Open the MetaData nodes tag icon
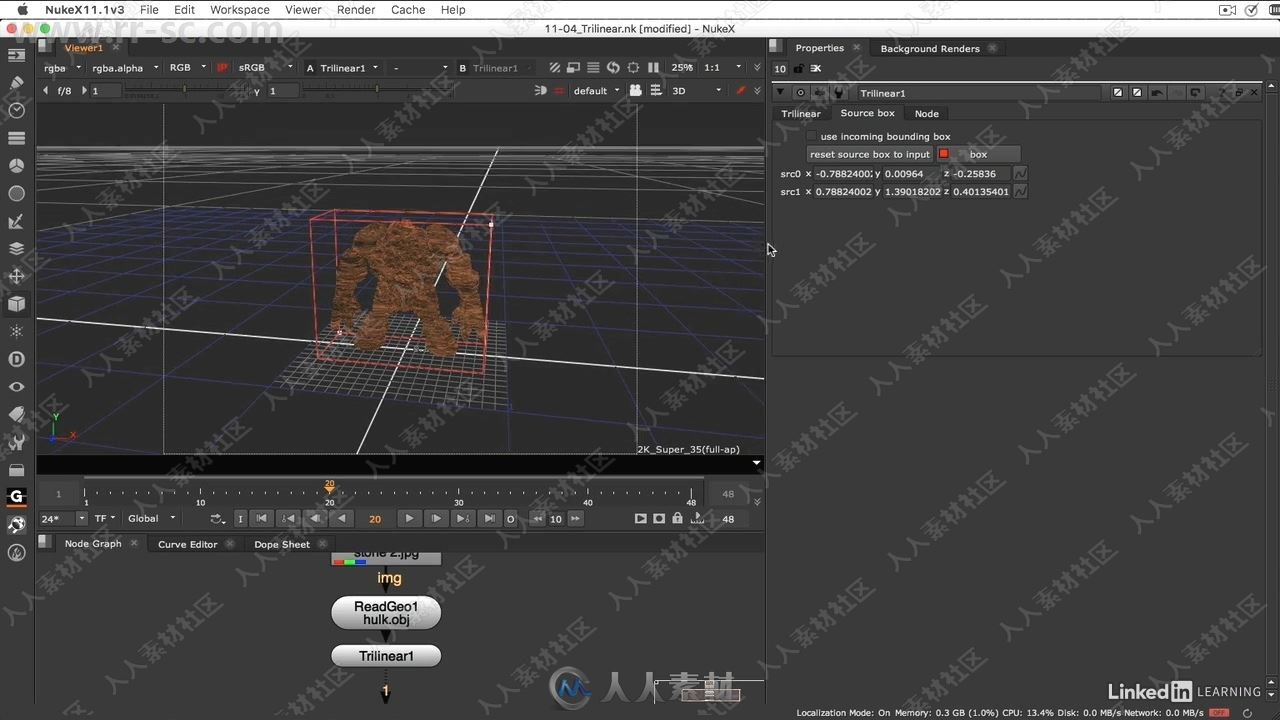The width and height of the screenshot is (1280, 720). click(x=16, y=414)
